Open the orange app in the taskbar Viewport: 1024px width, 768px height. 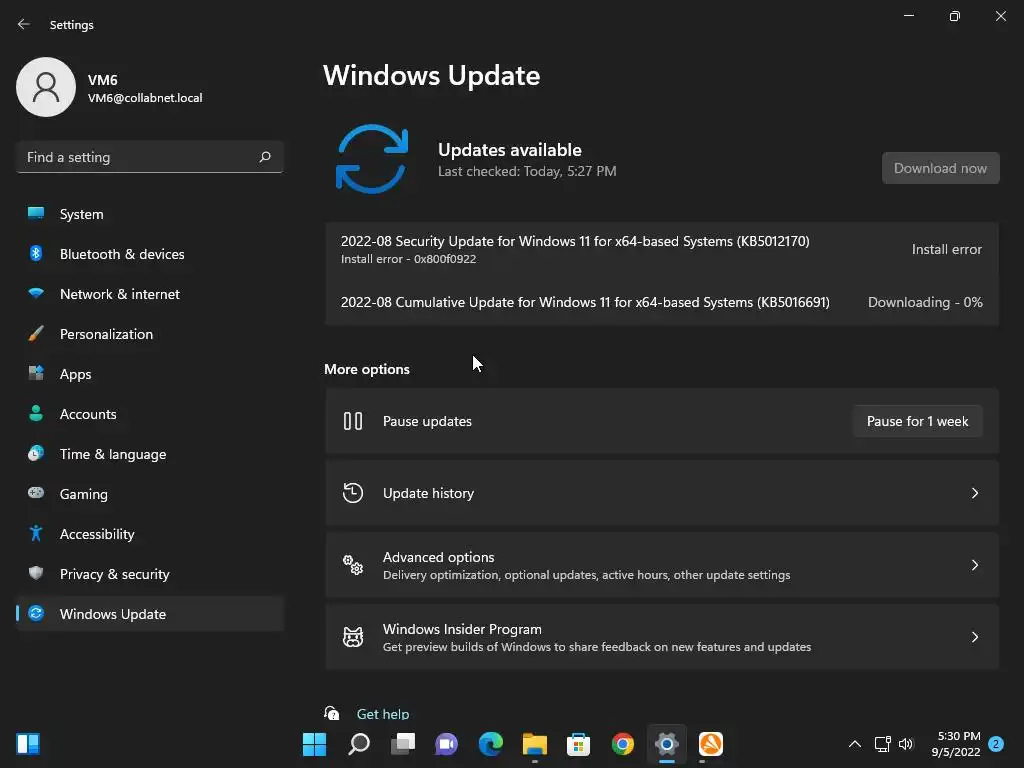coord(711,744)
